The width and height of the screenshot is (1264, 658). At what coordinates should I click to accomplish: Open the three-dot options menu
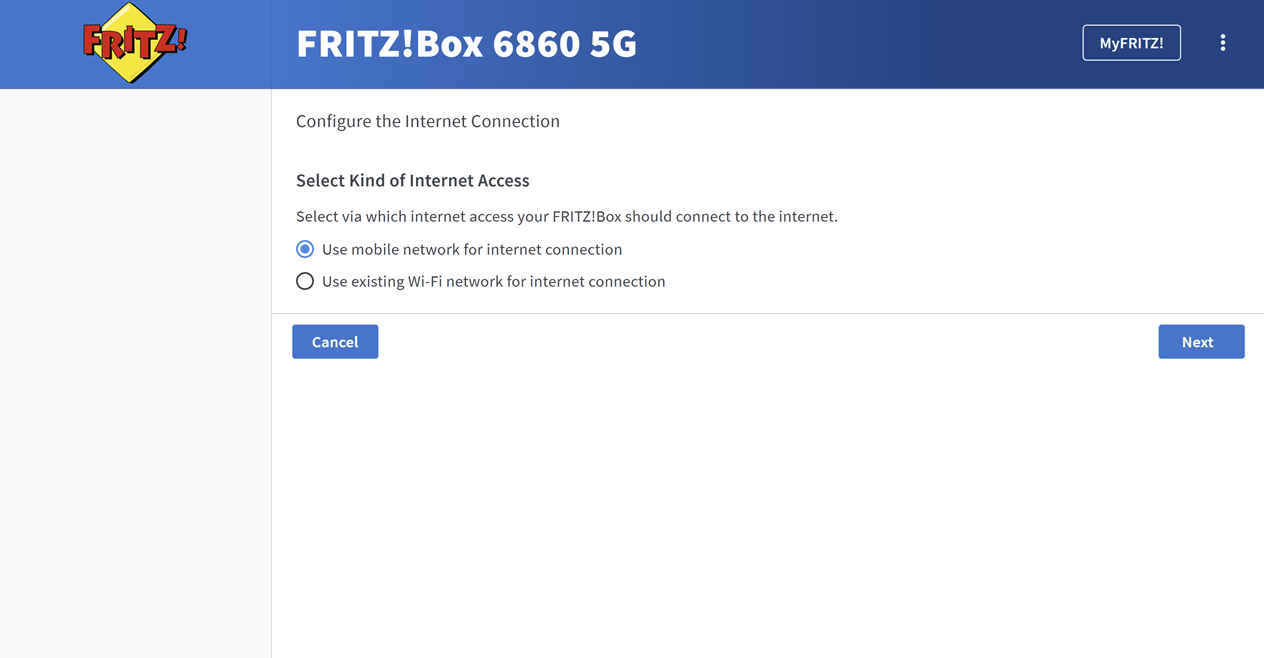(x=1222, y=43)
